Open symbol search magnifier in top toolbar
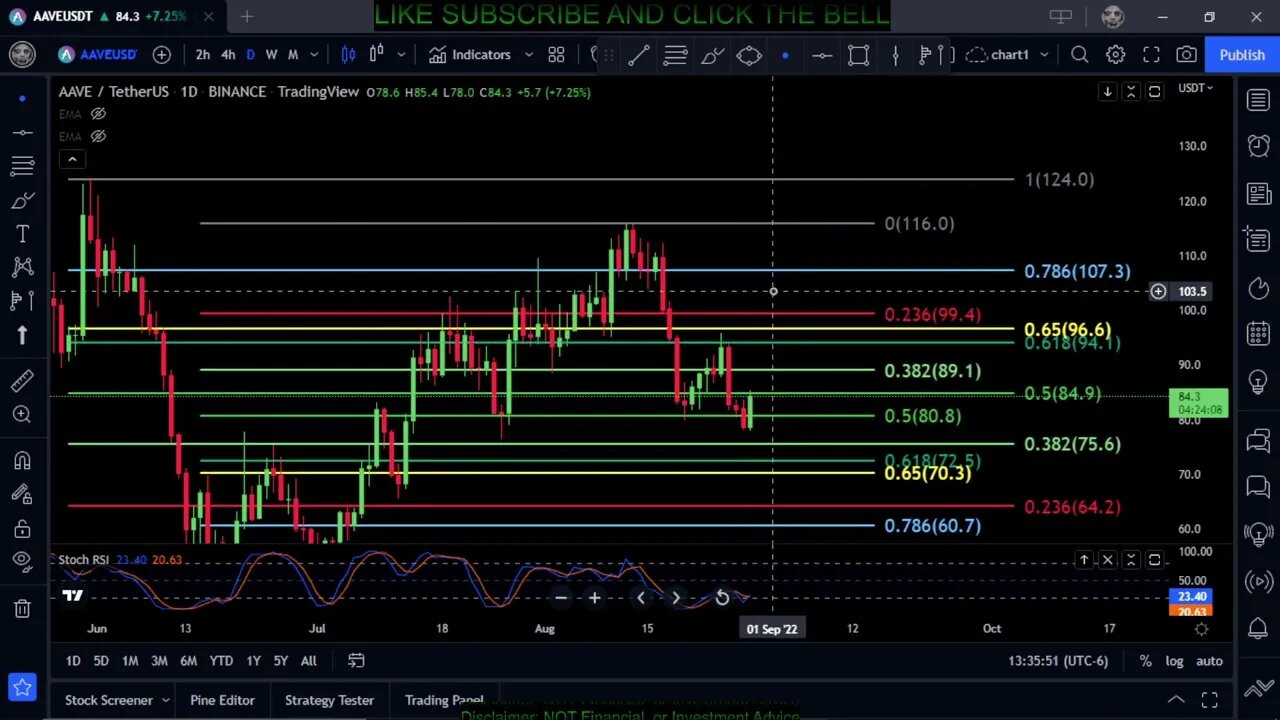 1079,55
